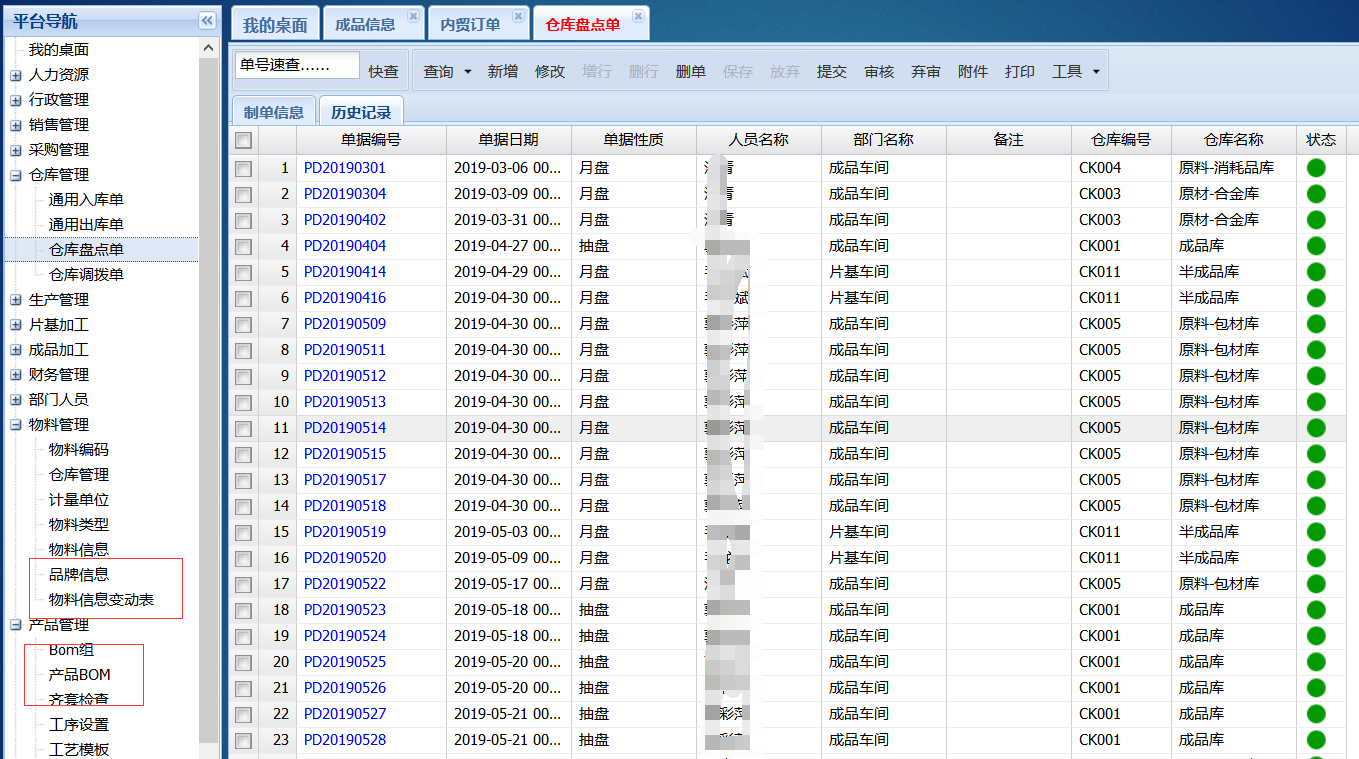Collapse the 仓库管理 tree node
1359x759 pixels.
16,175
